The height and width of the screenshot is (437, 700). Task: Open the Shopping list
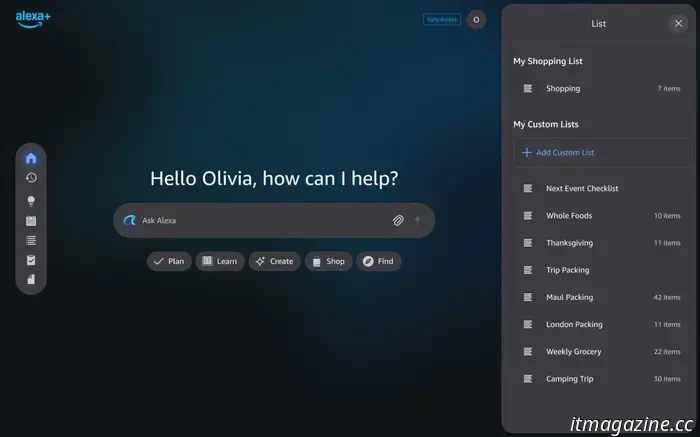click(x=602, y=88)
